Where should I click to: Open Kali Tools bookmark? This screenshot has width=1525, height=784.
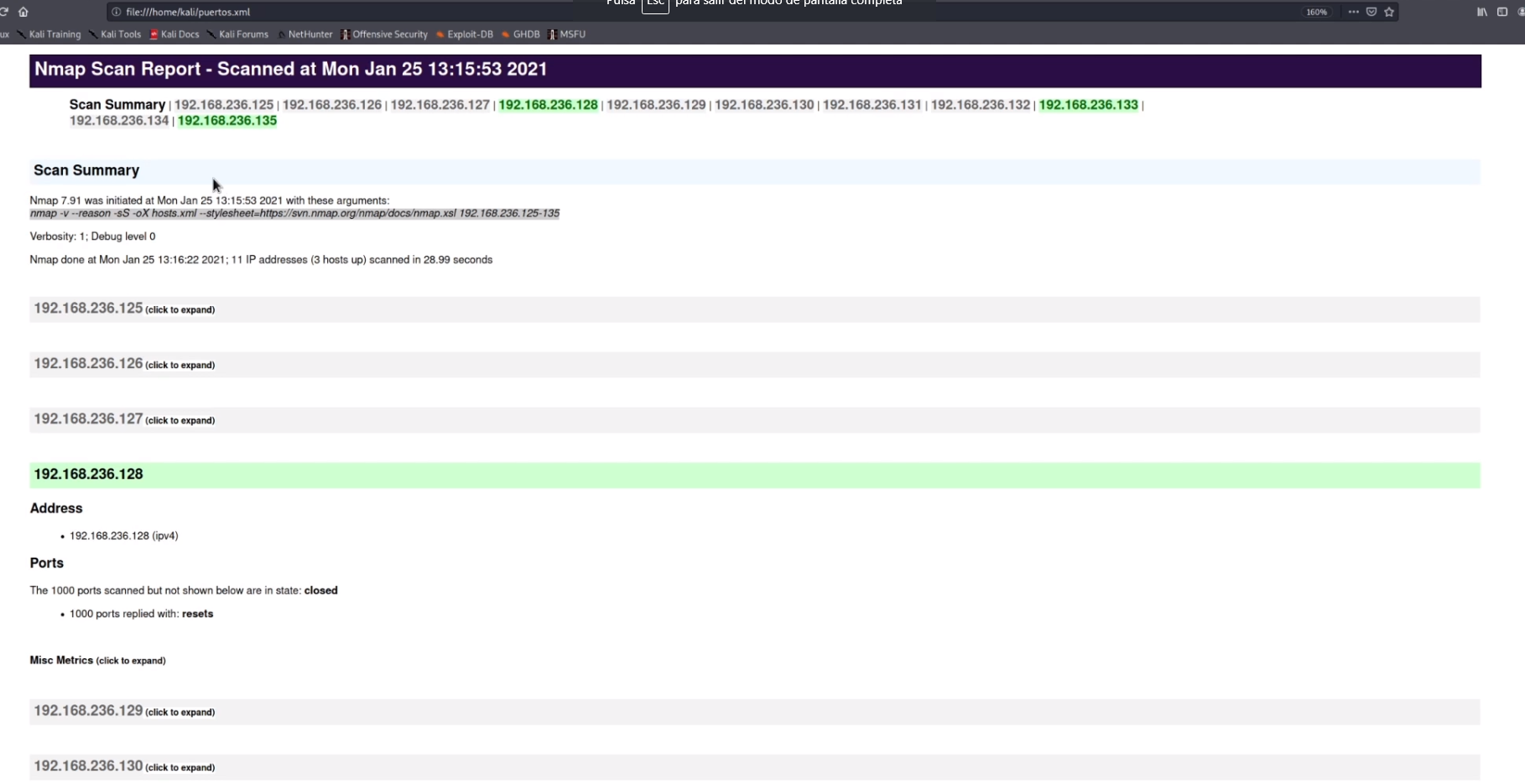point(120,34)
